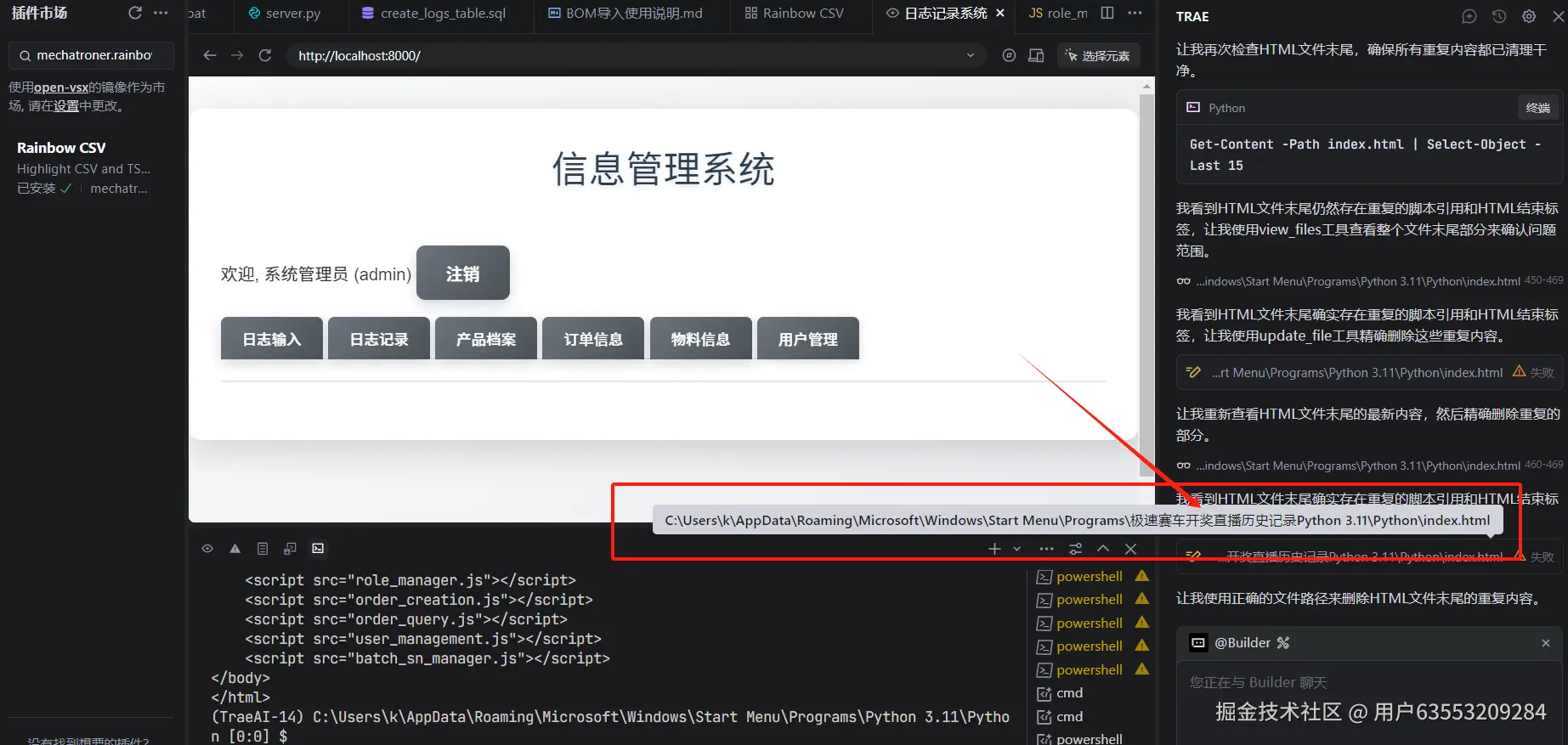Open terminal panel more actions ellipsis
The width and height of the screenshot is (1568, 745).
[1046, 549]
